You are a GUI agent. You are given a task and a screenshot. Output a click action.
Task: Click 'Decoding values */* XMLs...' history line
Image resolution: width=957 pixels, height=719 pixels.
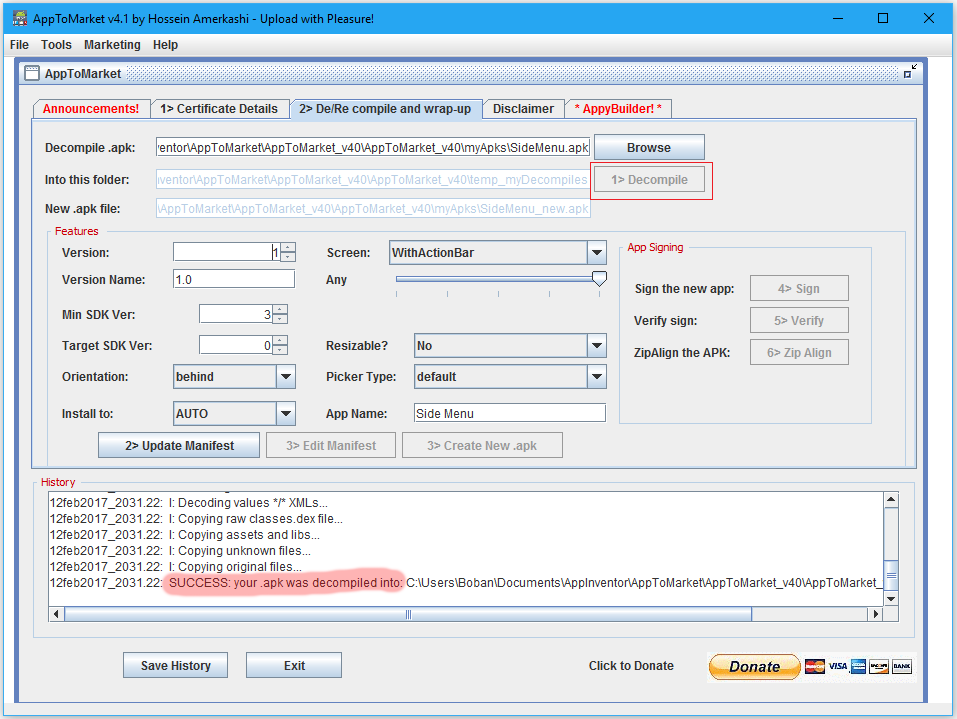189,502
